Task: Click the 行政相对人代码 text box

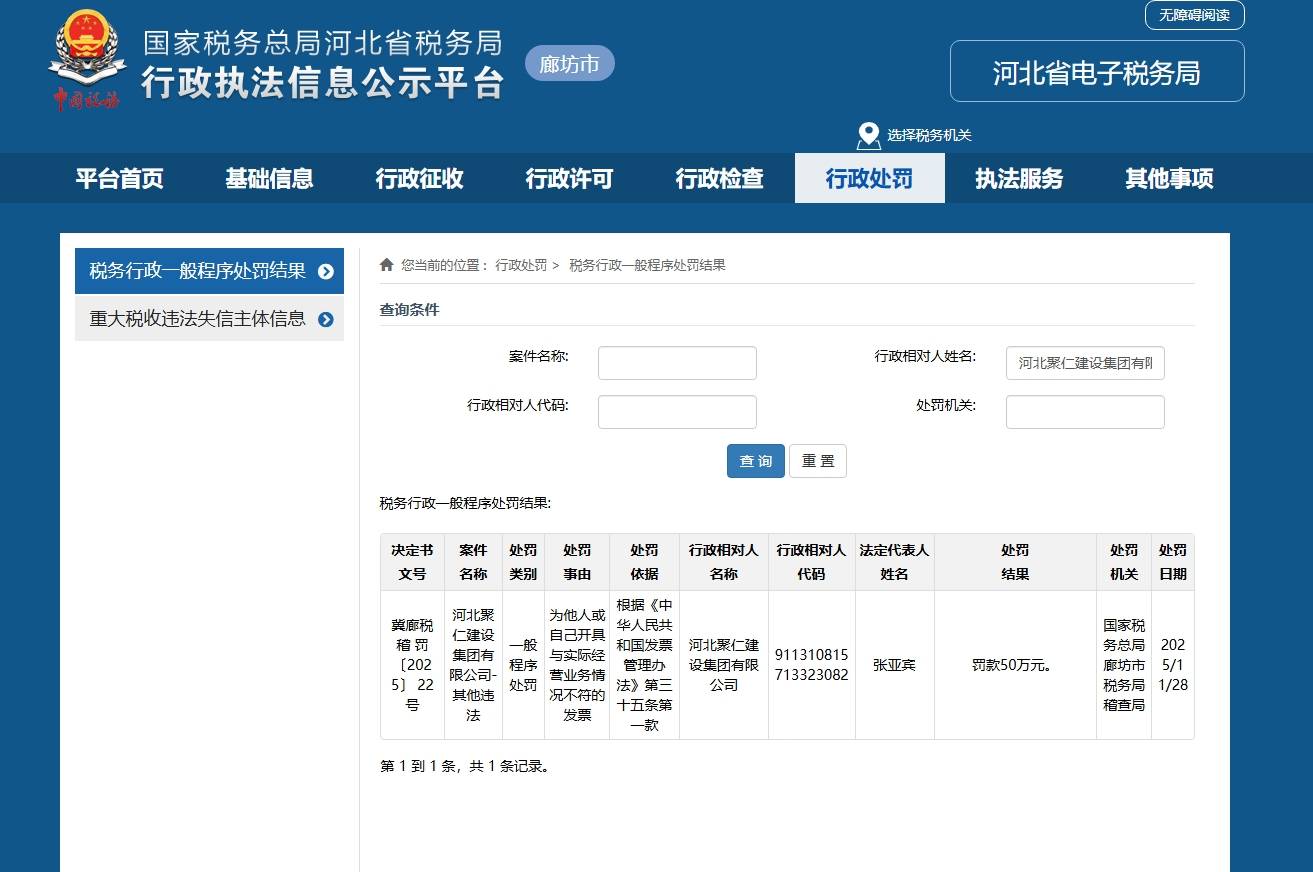Action: [677, 412]
